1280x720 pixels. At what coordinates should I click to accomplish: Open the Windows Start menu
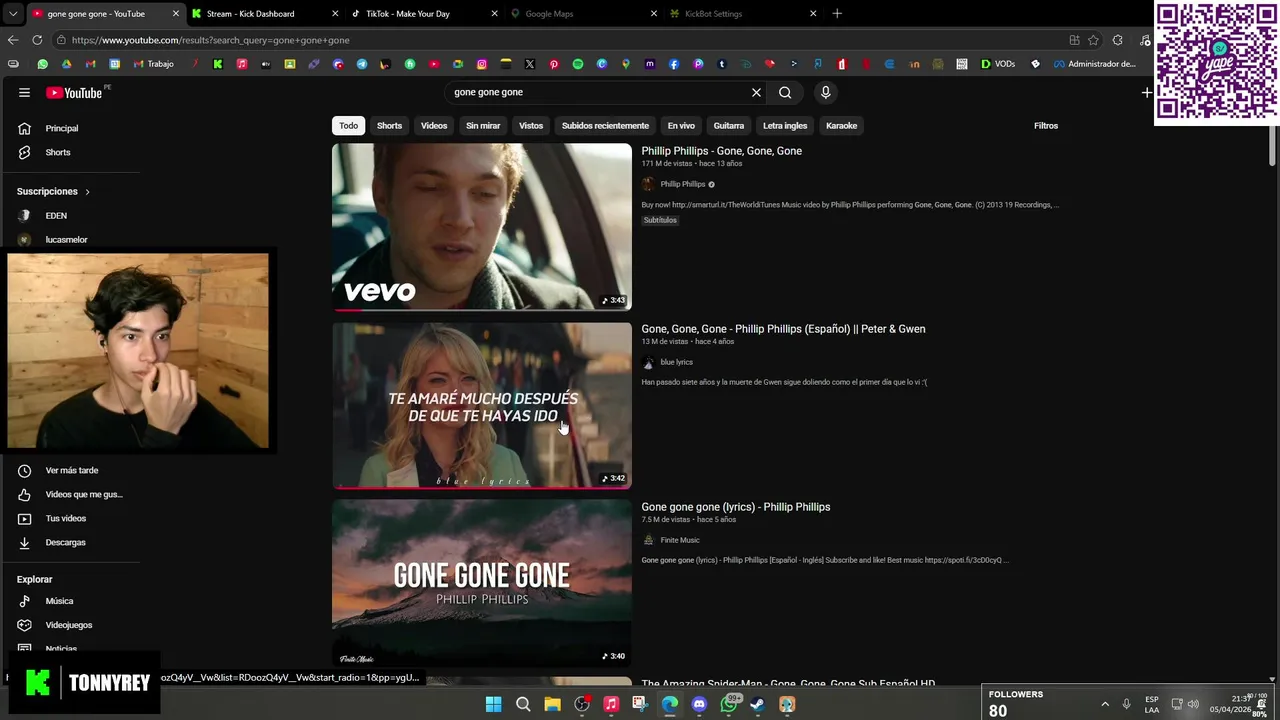coord(493,705)
